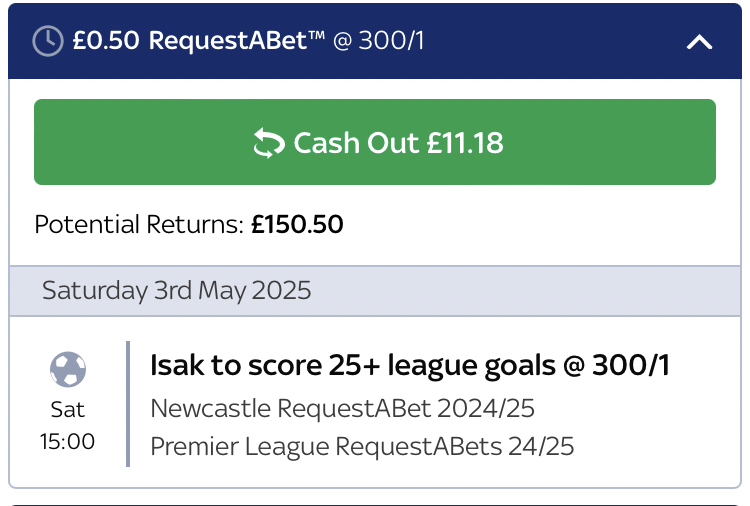Click the circular arrows cash out icon
Screen dimensions: 750x506
pos(269,143)
